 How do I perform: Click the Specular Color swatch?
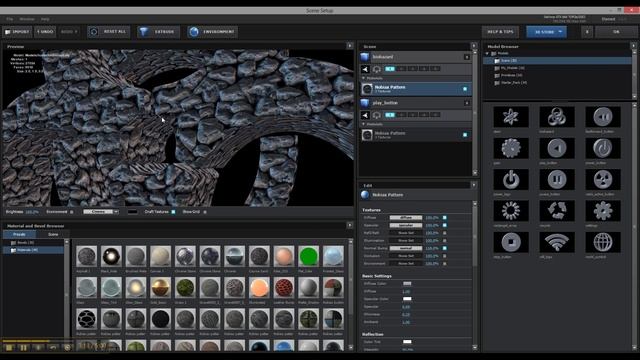click(x=407, y=299)
